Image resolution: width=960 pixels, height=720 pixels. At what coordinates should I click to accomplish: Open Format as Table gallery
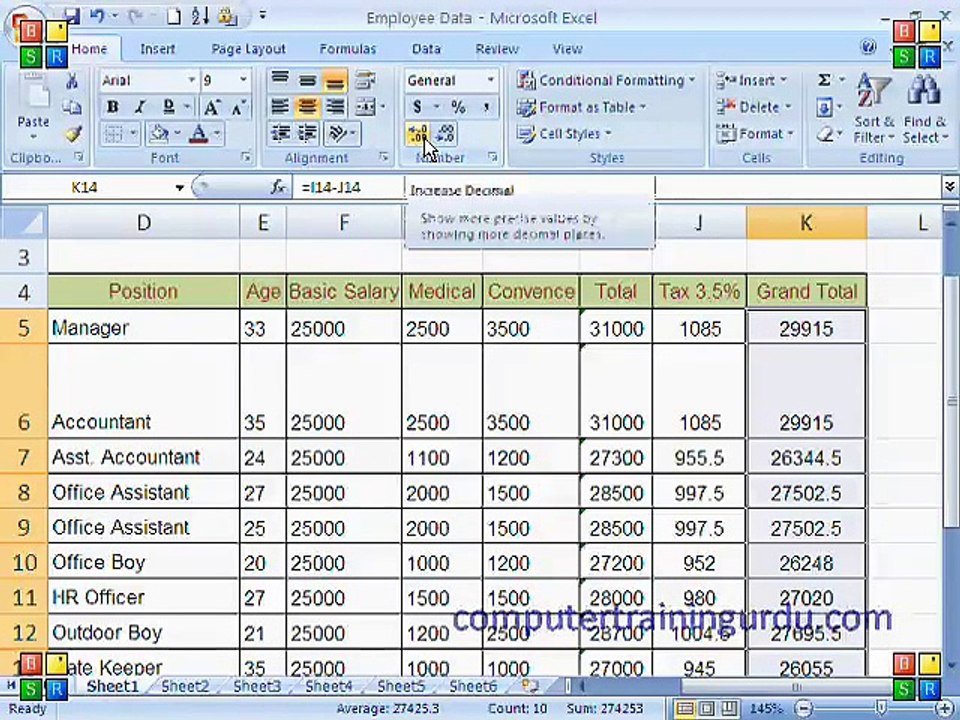(x=582, y=107)
